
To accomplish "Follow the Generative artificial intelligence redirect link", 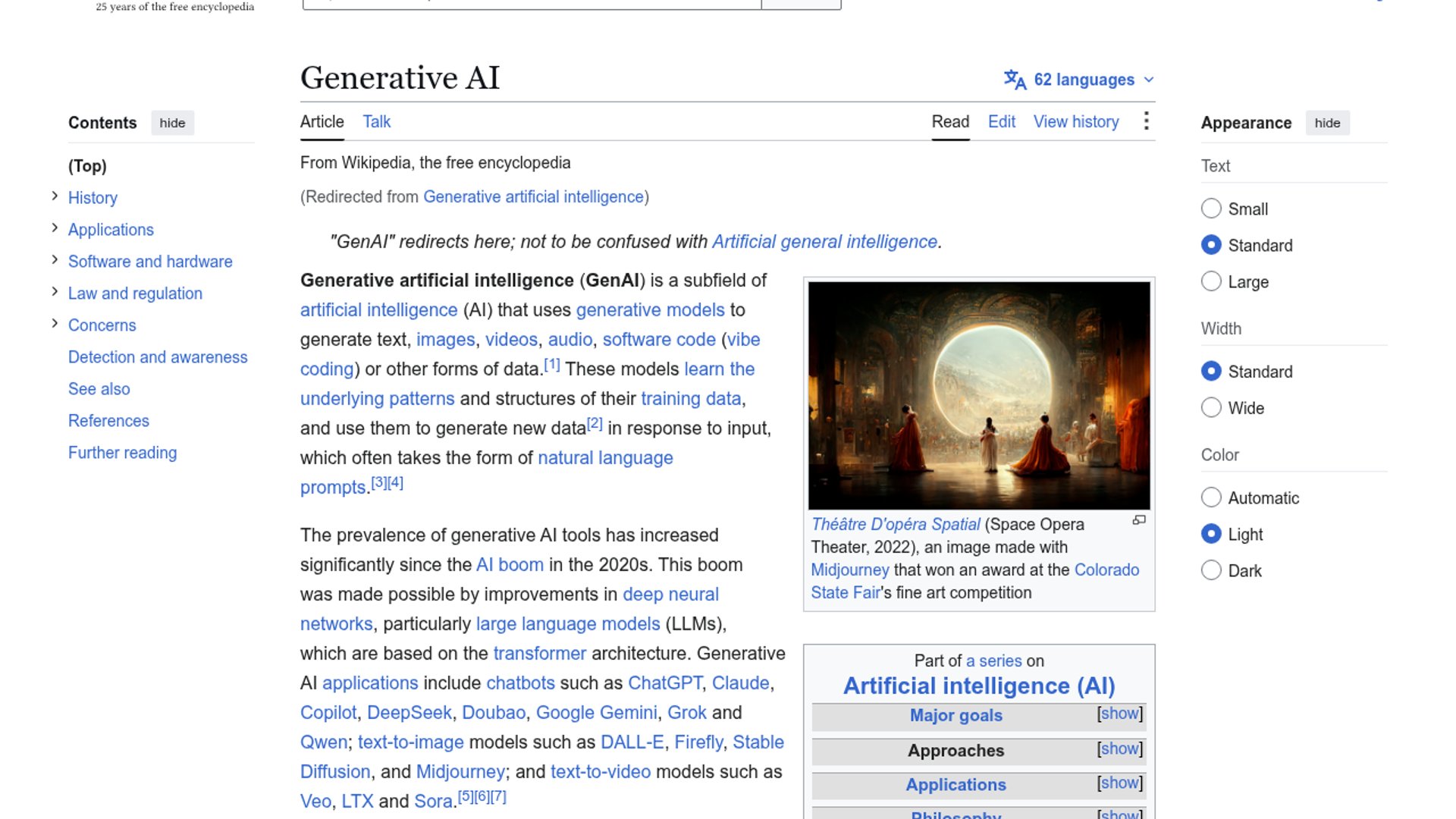I will [x=533, y=197].
